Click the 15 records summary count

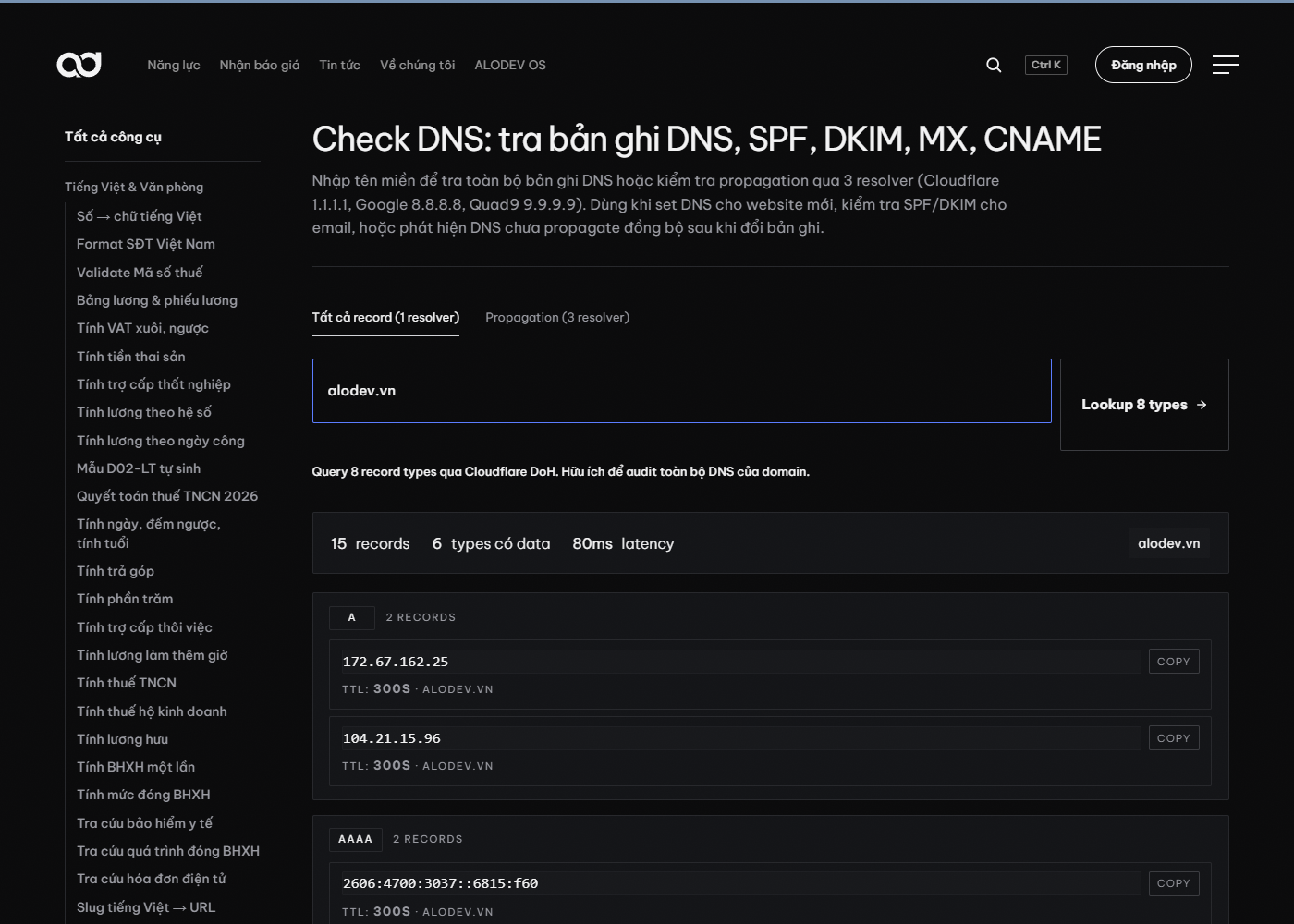(x=370, y=543)
